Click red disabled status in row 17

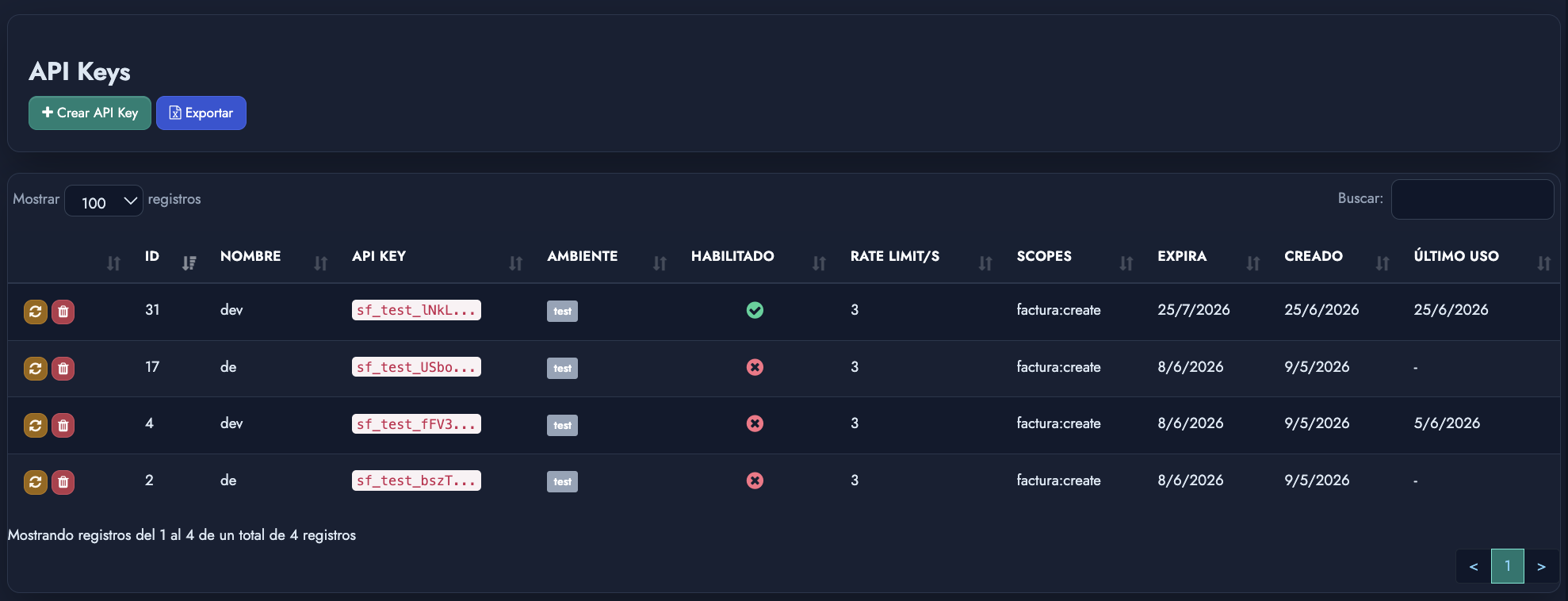(755, 367)
